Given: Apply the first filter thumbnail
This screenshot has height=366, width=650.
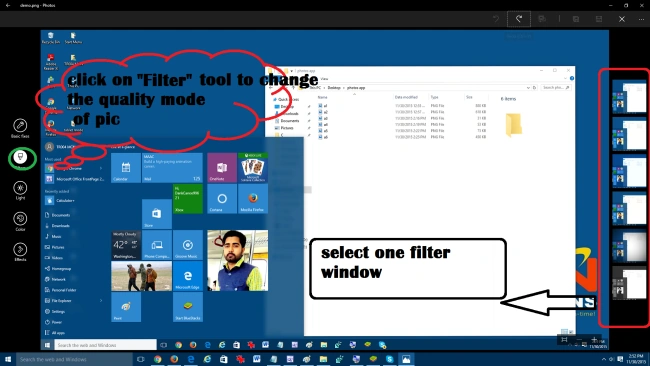Looking at the screenshot, I should pyautogui.click(x=629, y=98).
